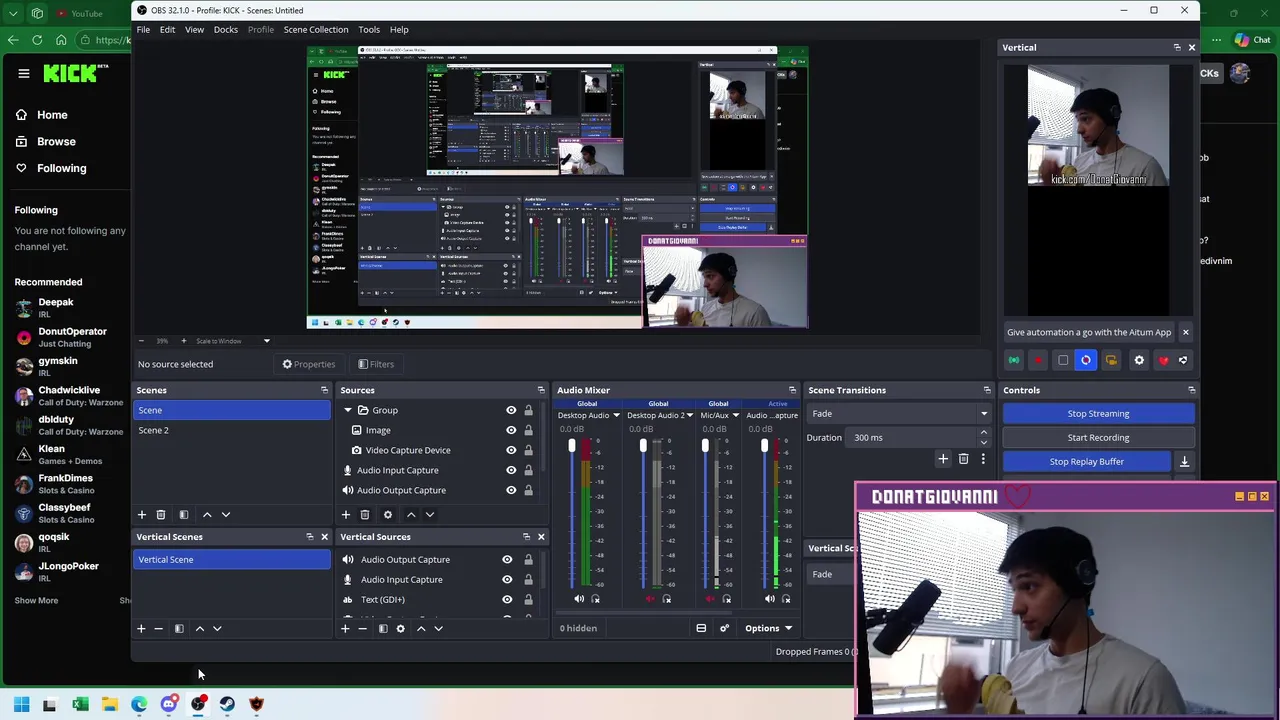Screen dimensions: 1280x720
Task: Hide the Image source with eye icon
Action: point(511,430)
